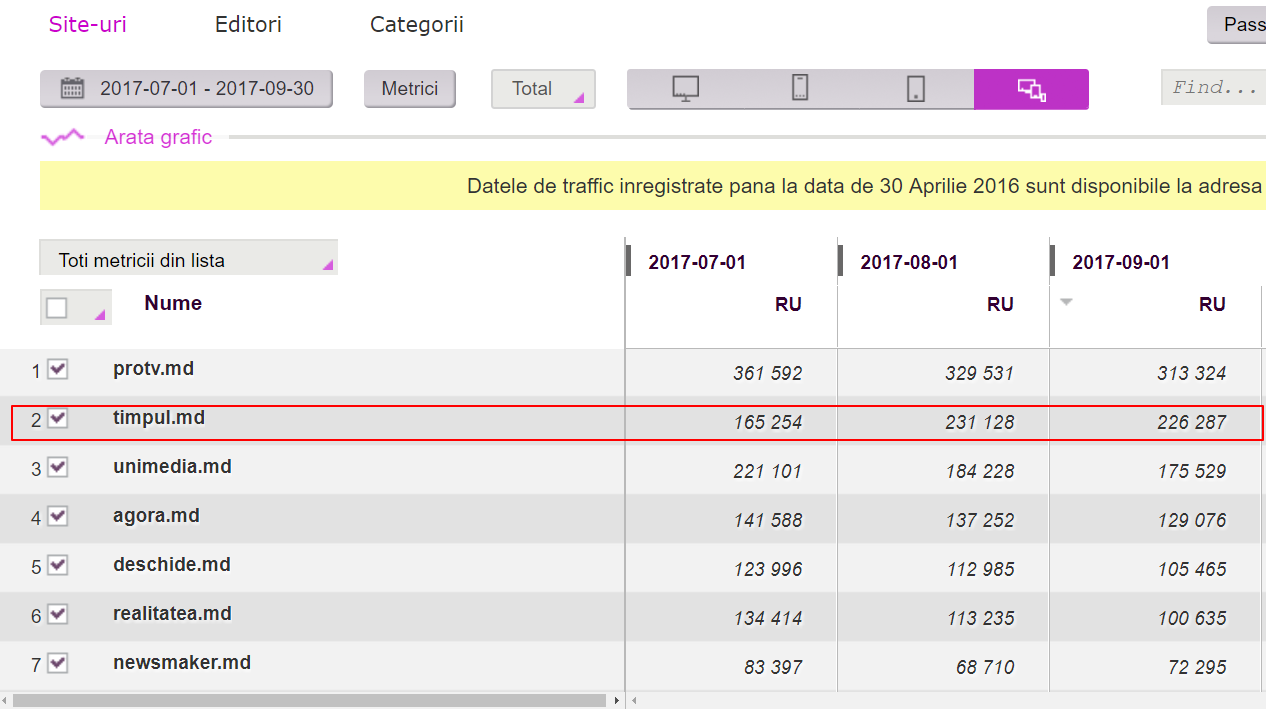Click RU header under 2017-07-01

788,304
